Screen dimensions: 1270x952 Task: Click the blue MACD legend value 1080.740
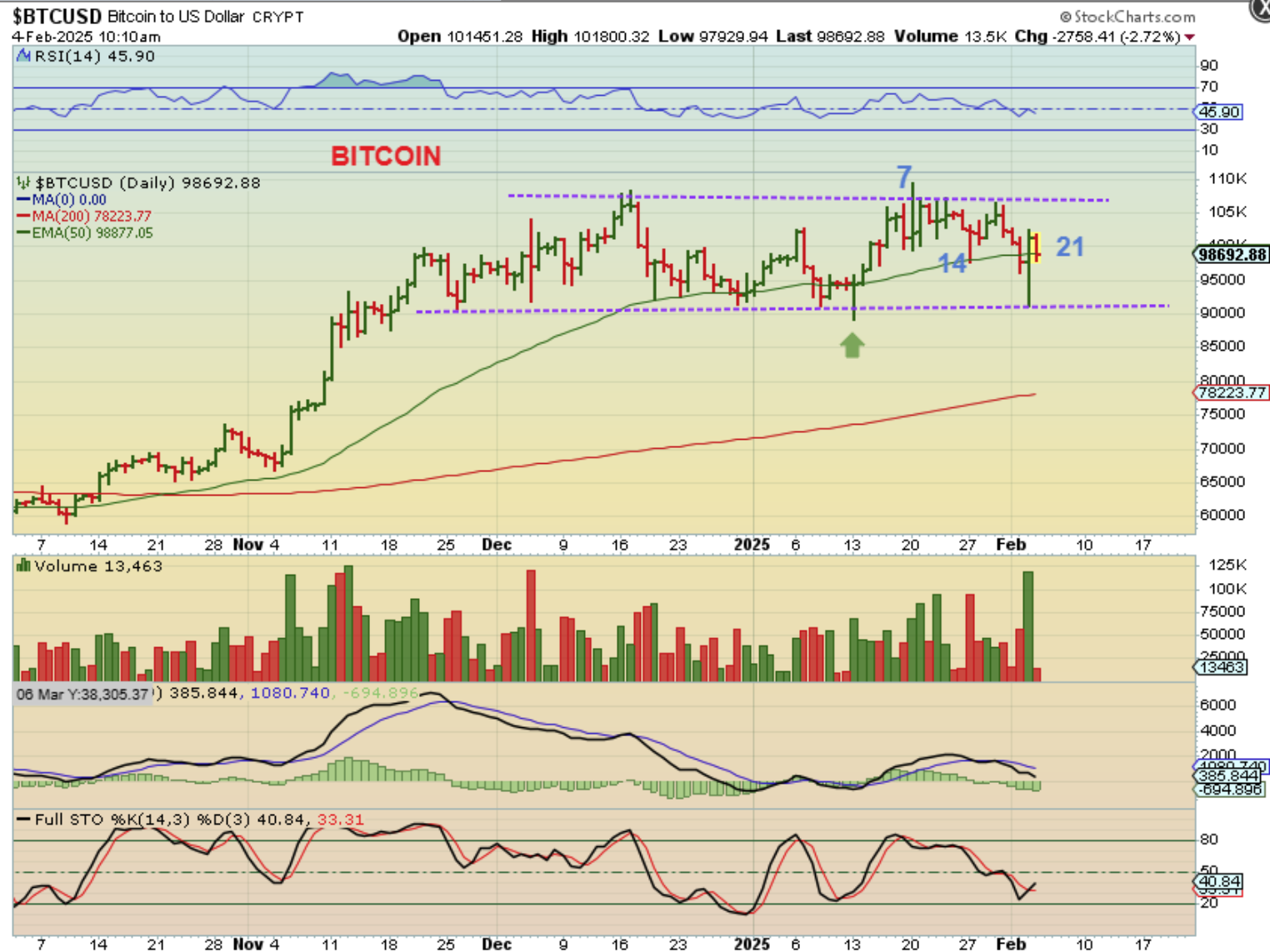coord(290,693)
